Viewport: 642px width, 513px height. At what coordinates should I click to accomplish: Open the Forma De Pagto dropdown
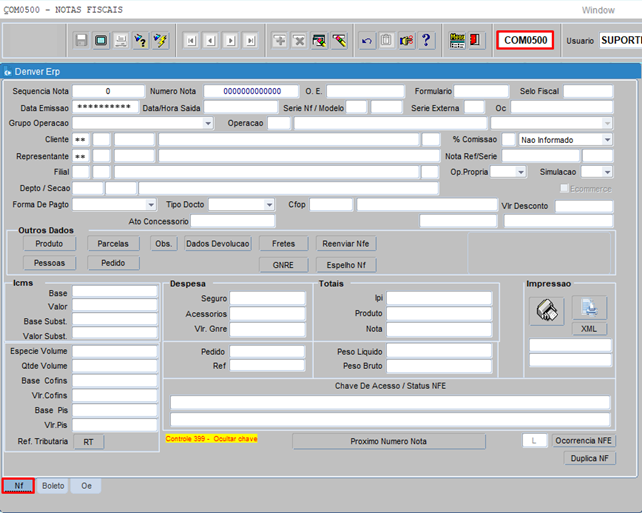click(x=151, y=205)
